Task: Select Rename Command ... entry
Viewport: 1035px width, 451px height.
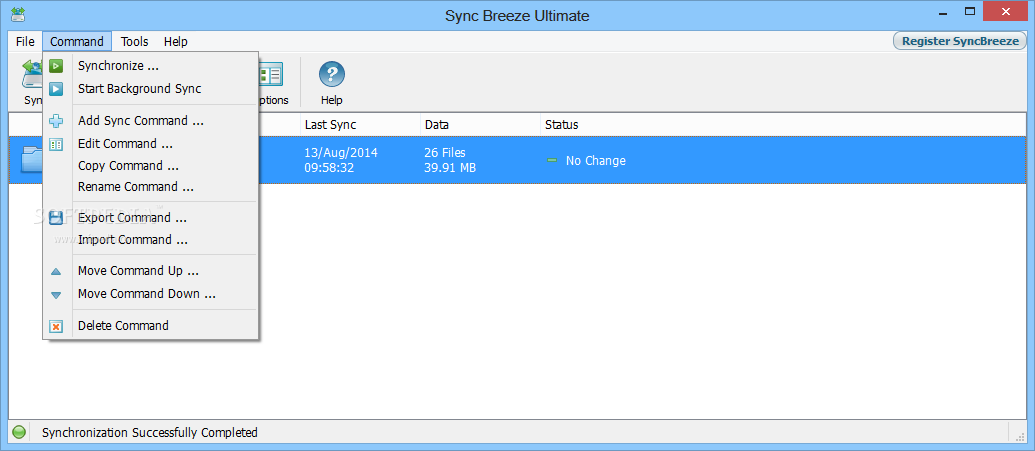Action: point(150,187)
